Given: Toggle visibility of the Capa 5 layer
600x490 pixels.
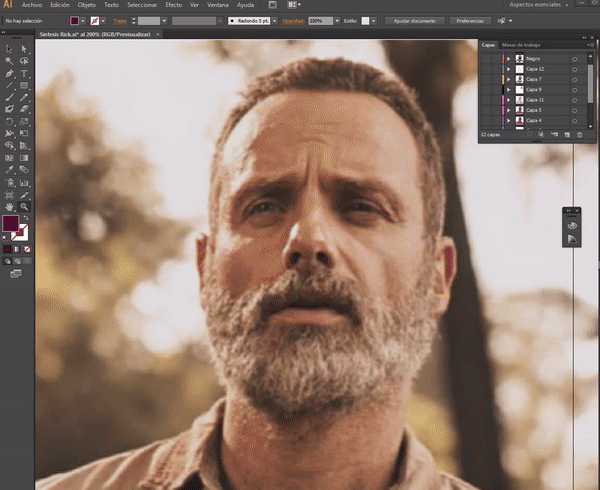Looking at the screenshot, I should pos(486,110).
